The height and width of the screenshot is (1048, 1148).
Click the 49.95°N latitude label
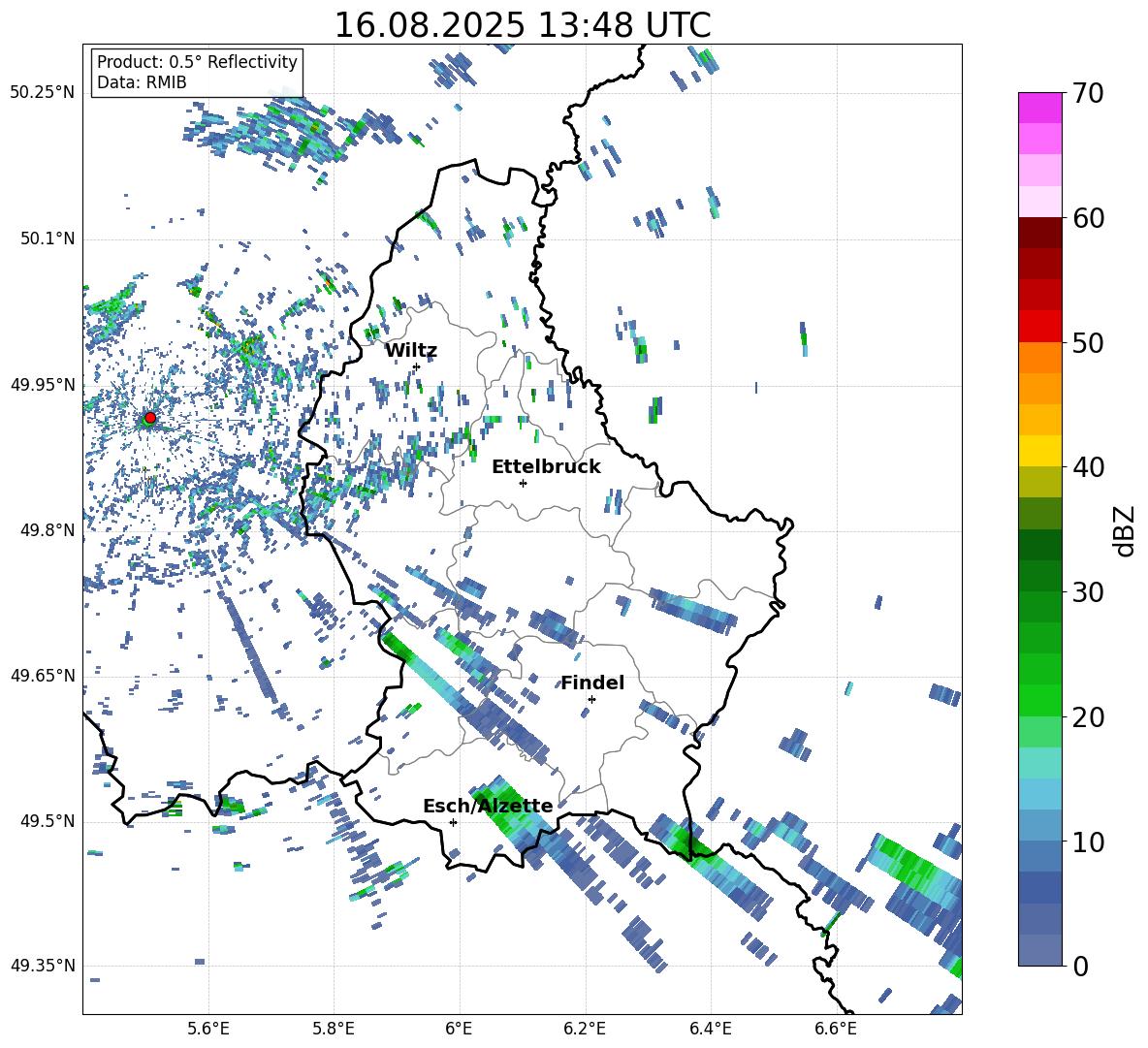(43, 384)
